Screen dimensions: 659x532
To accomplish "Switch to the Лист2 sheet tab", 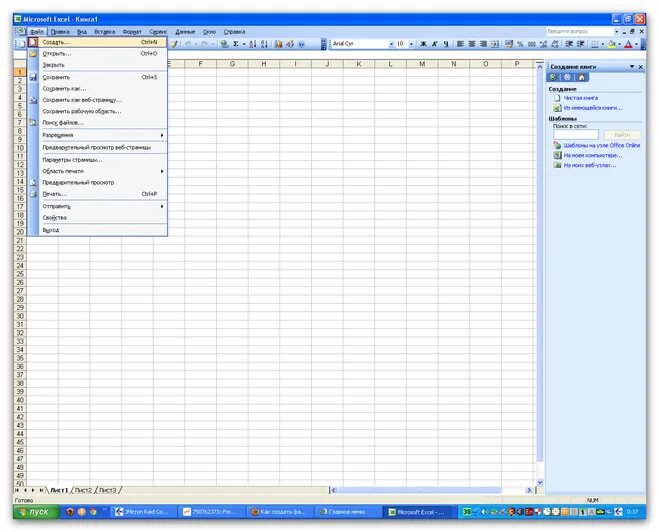I will 83,490.
